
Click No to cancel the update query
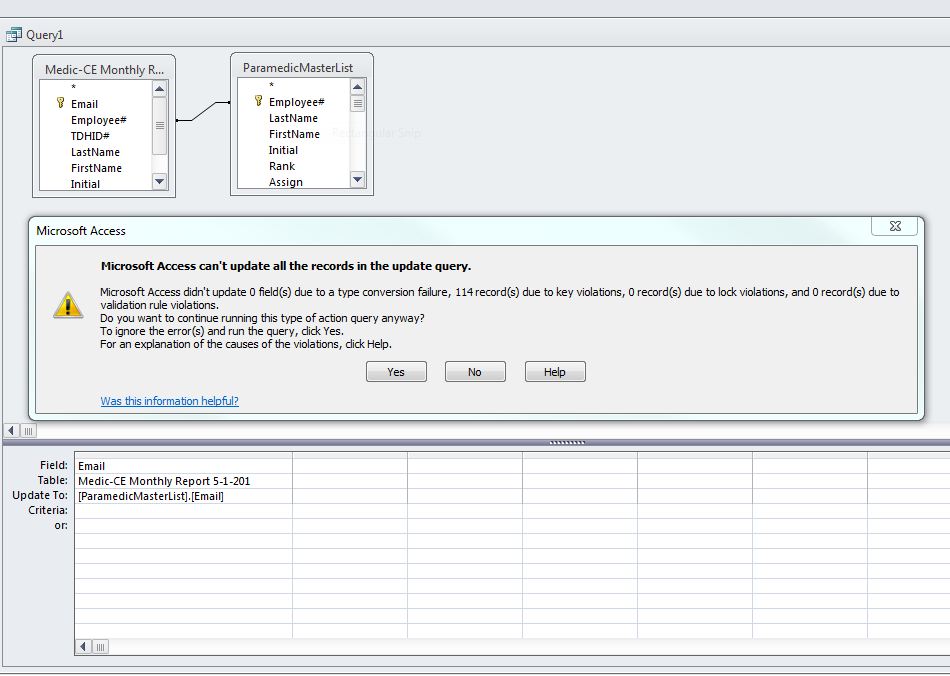(475, 372)
